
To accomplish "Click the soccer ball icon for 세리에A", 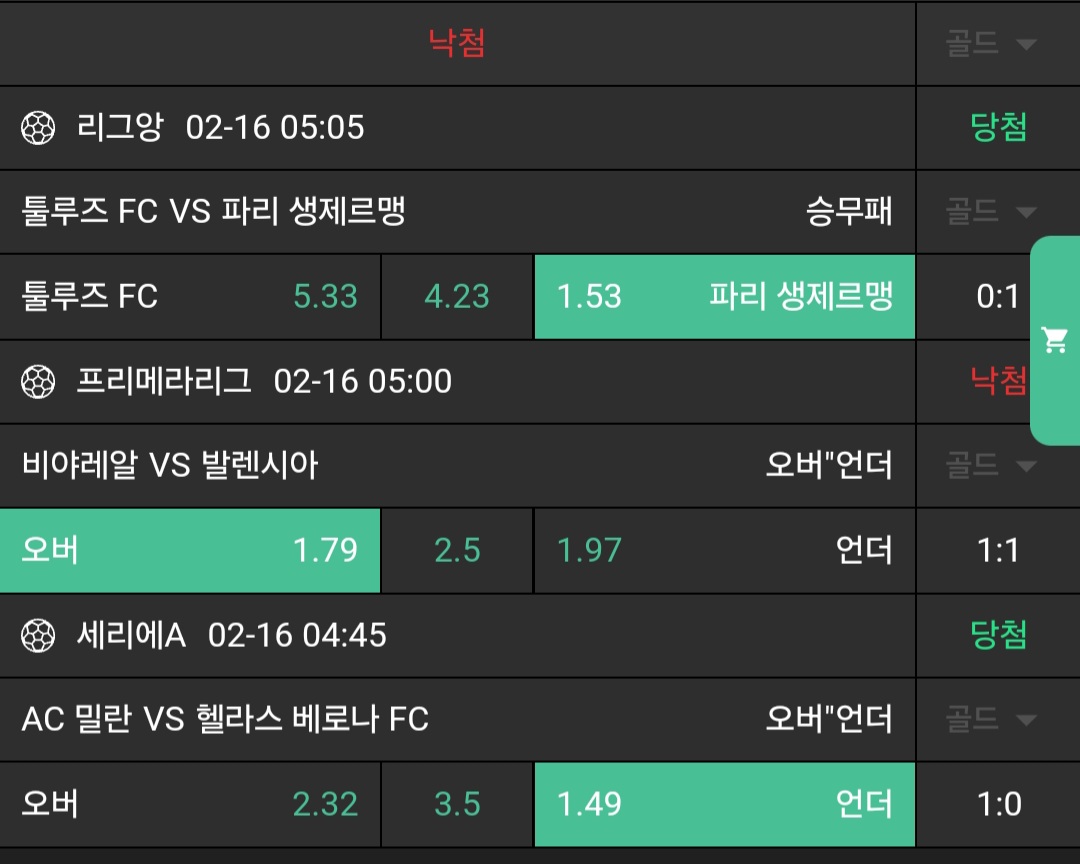I will (x=38, y=636).
